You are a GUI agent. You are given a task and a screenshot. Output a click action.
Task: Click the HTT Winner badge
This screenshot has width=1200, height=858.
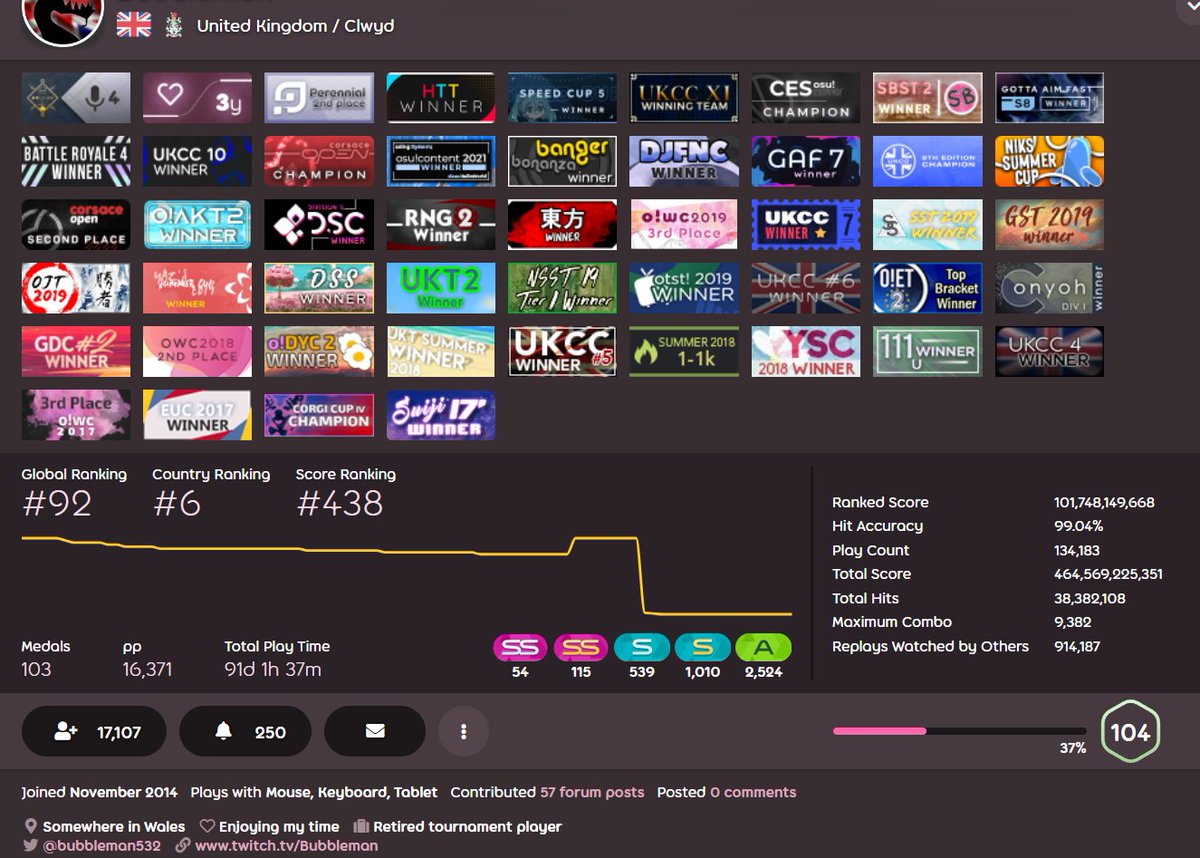click(x=441, y=98)
